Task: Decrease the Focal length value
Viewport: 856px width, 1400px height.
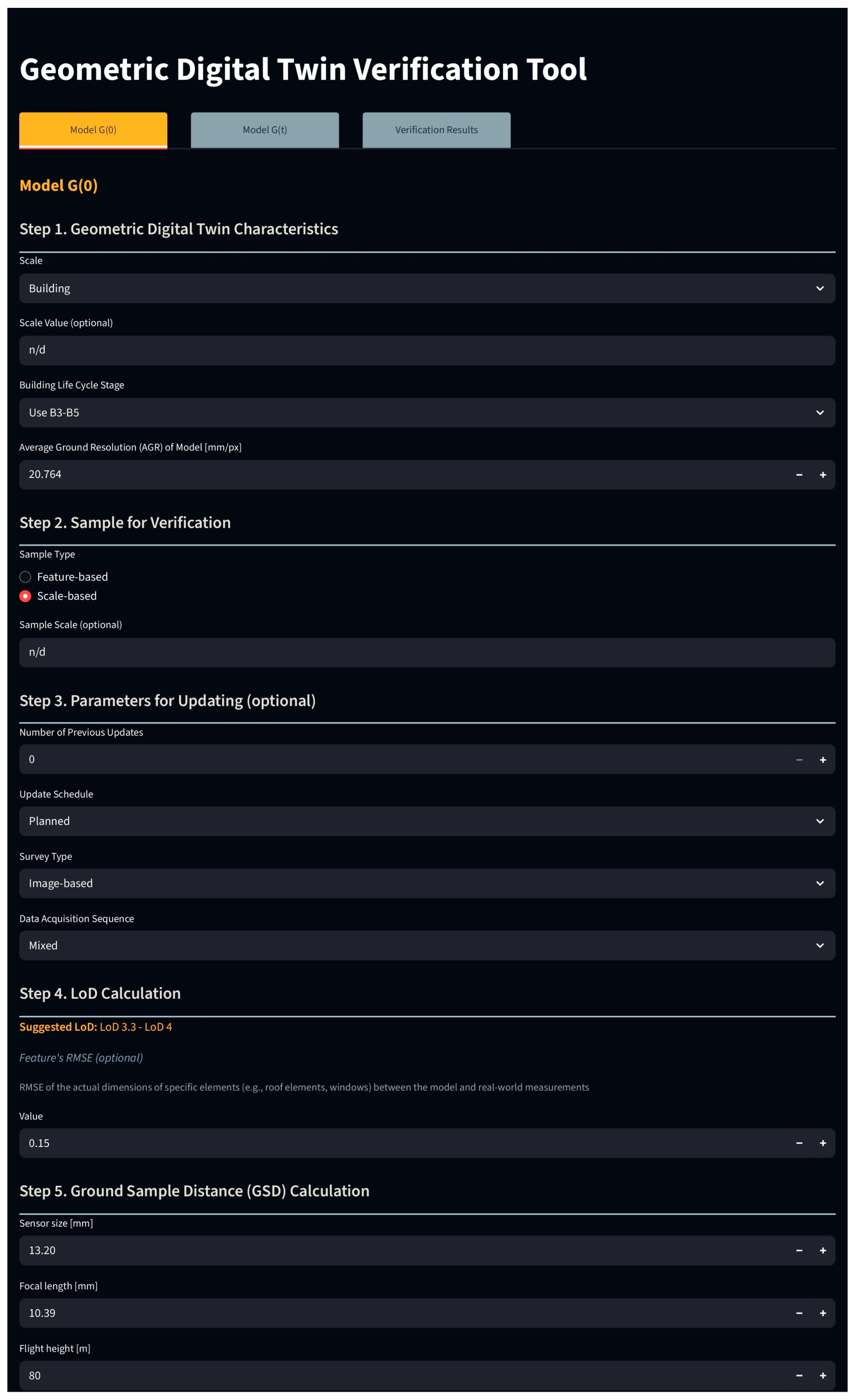Action: pyautogui.click(x=799, y=1313)
